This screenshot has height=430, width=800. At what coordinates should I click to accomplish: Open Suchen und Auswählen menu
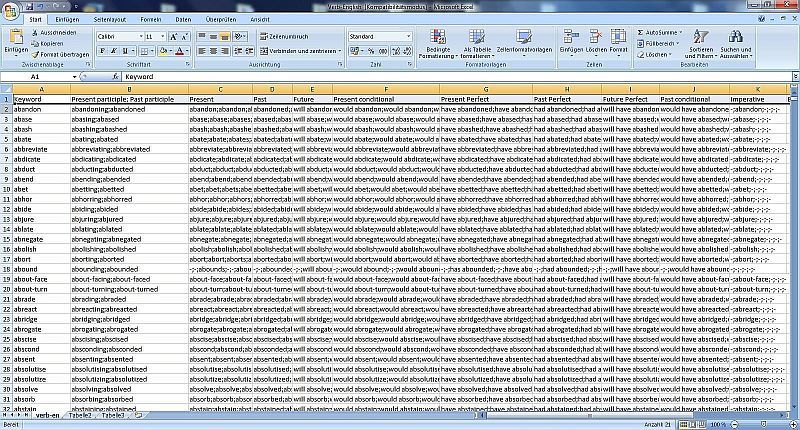coord(735,44)
